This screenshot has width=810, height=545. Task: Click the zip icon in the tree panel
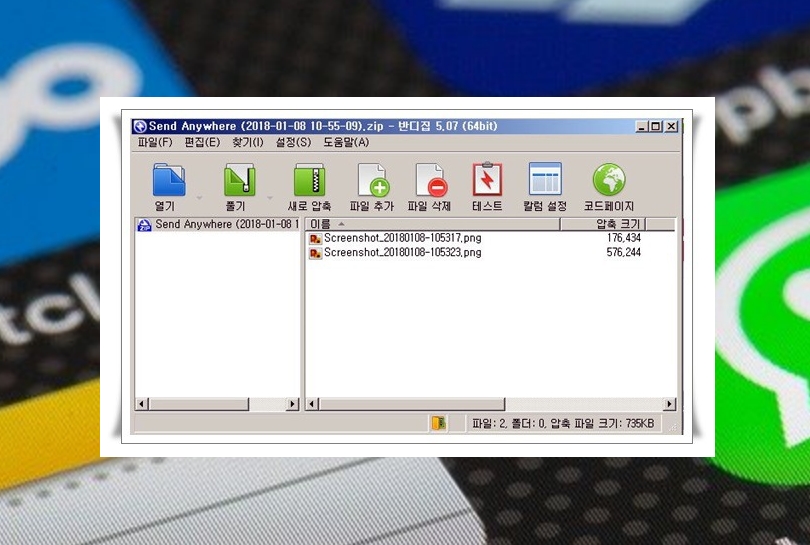click(x=144, y=225)
